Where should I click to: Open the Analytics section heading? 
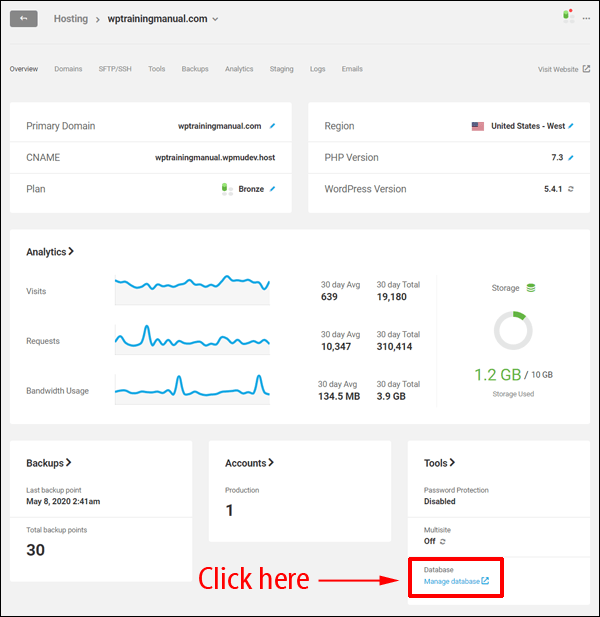[x=50, y=252]
